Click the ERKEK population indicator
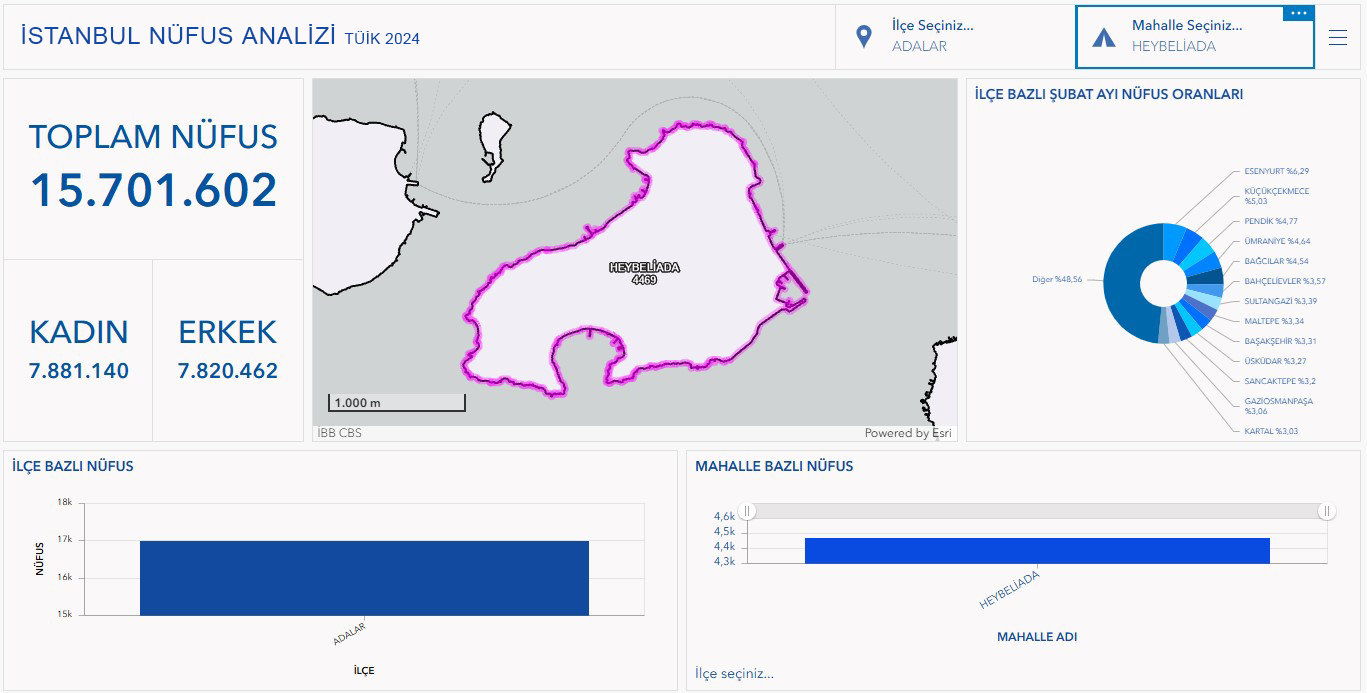This screenshot has height=693, width=1367. coord(228,350)
